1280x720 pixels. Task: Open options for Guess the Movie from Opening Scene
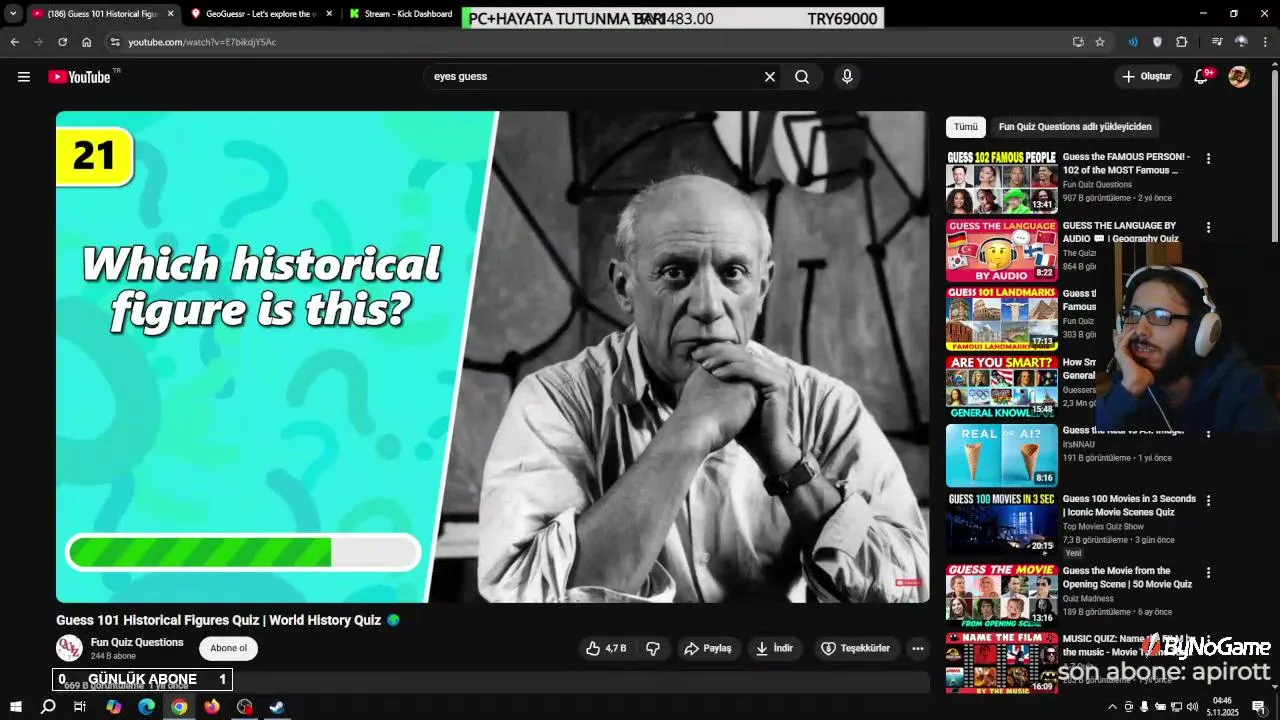pyautogui.click(x=1208, y=573)
